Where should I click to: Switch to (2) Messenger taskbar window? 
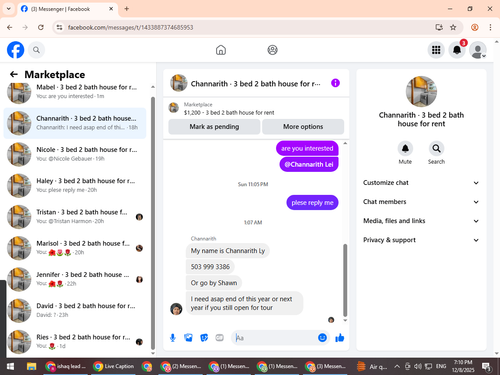181,367
